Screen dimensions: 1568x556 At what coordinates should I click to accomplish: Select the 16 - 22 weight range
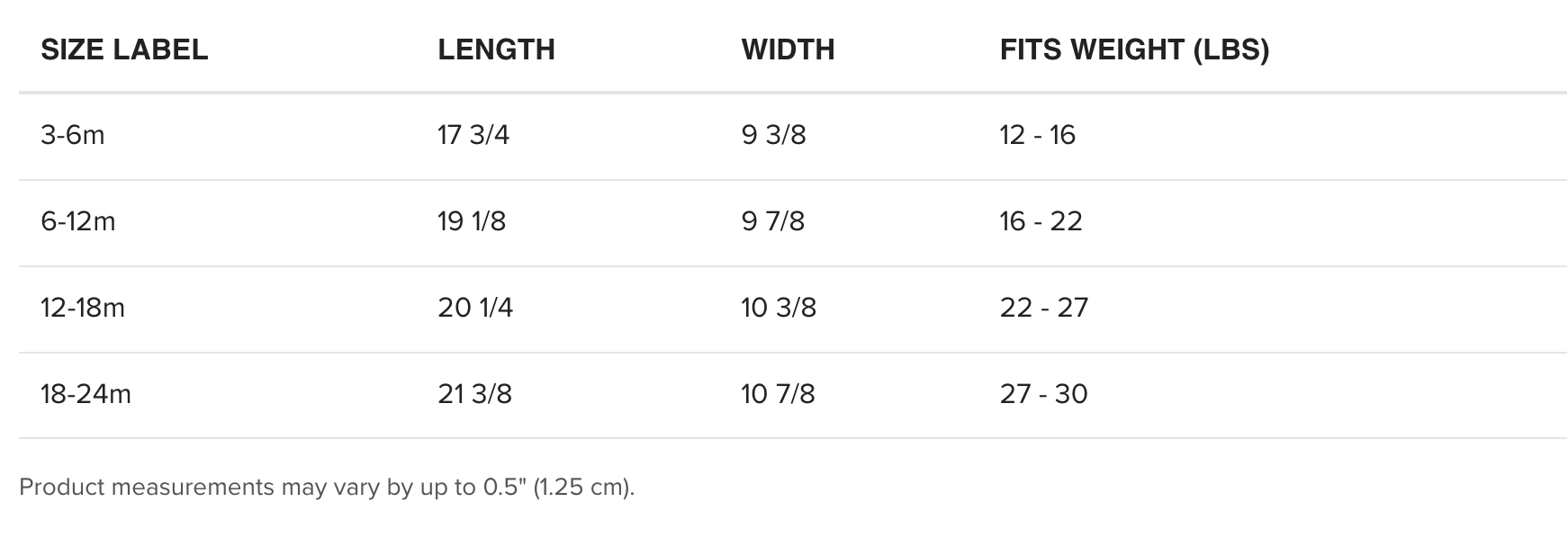(x=1041, y=221)
